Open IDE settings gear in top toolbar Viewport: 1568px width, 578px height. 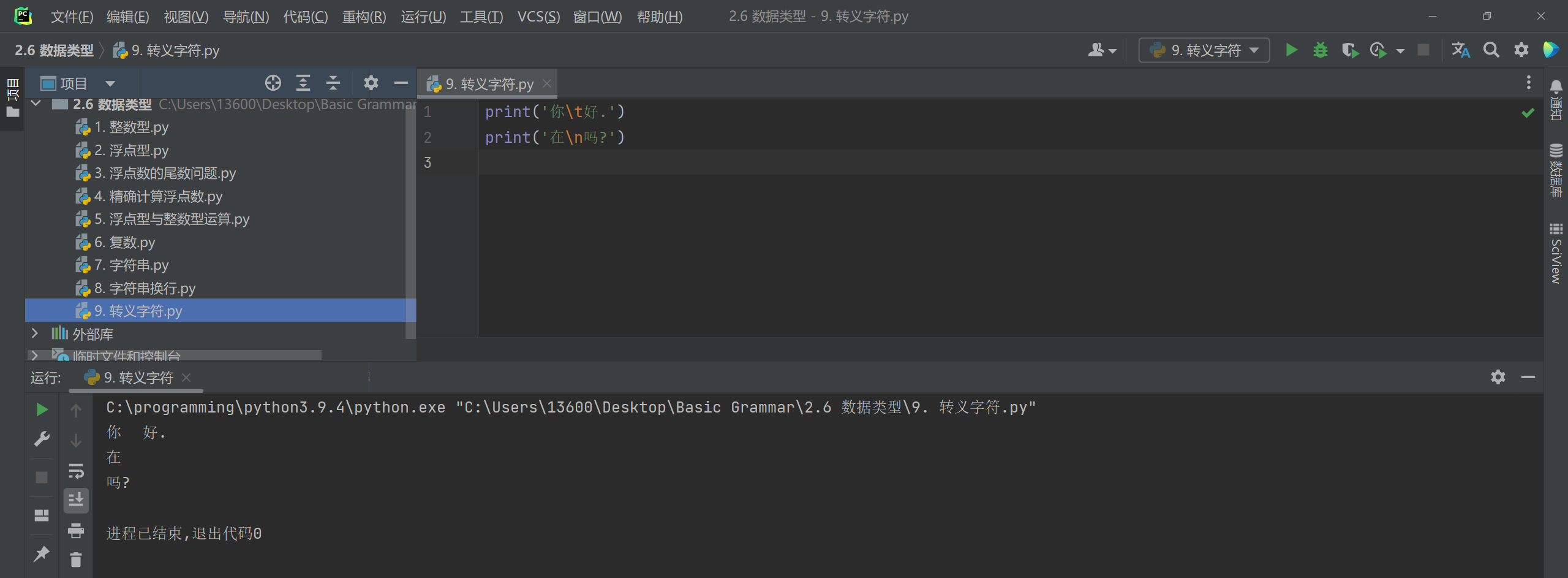[1521, 50]
